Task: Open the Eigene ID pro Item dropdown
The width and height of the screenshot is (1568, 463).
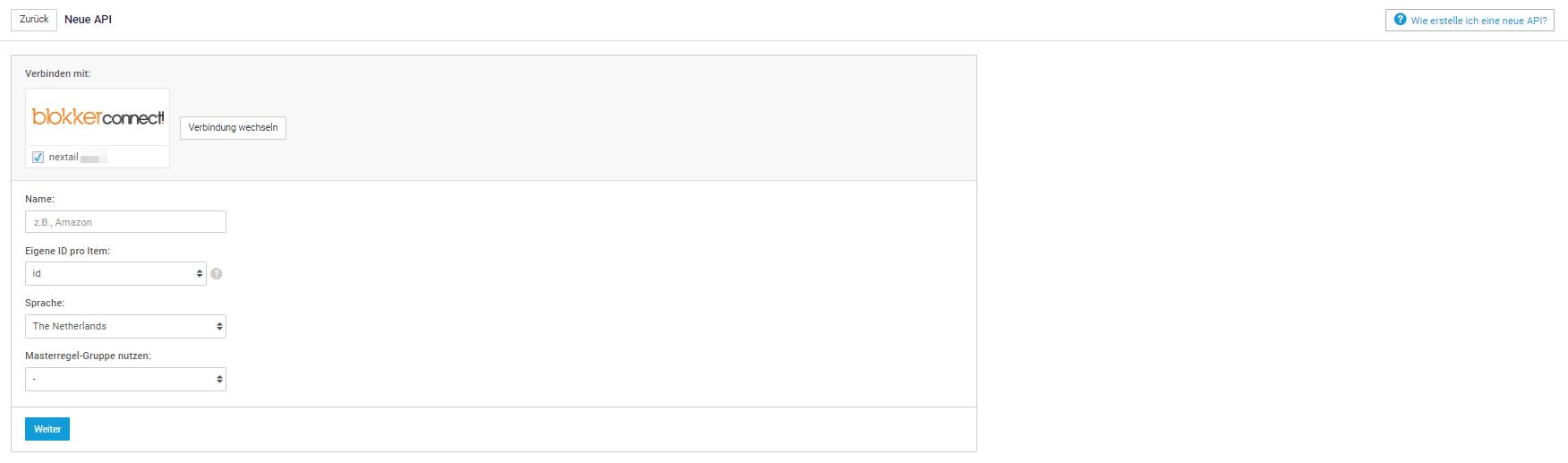Action: 115,274
